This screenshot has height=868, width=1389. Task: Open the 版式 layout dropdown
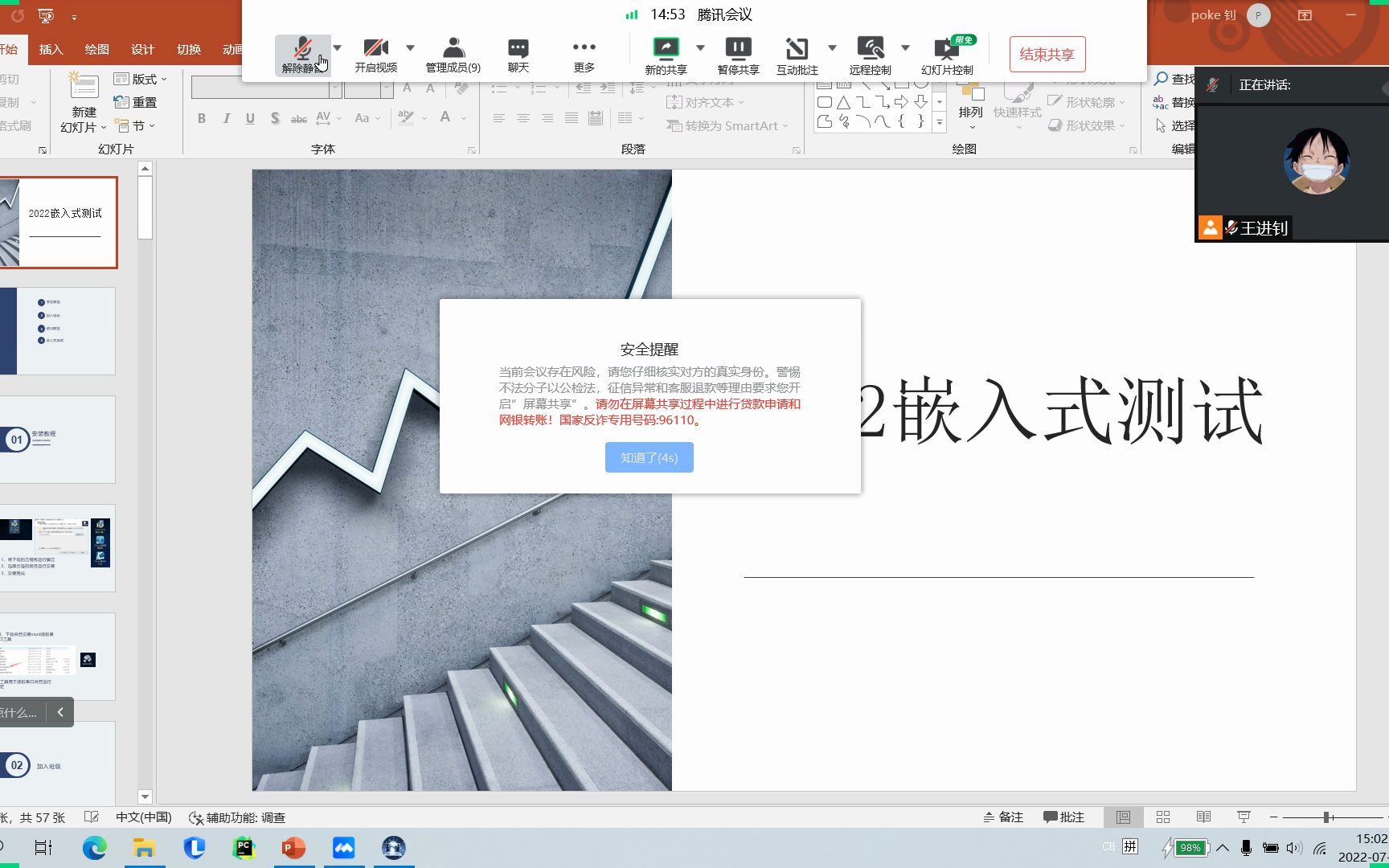click(140, 79)
